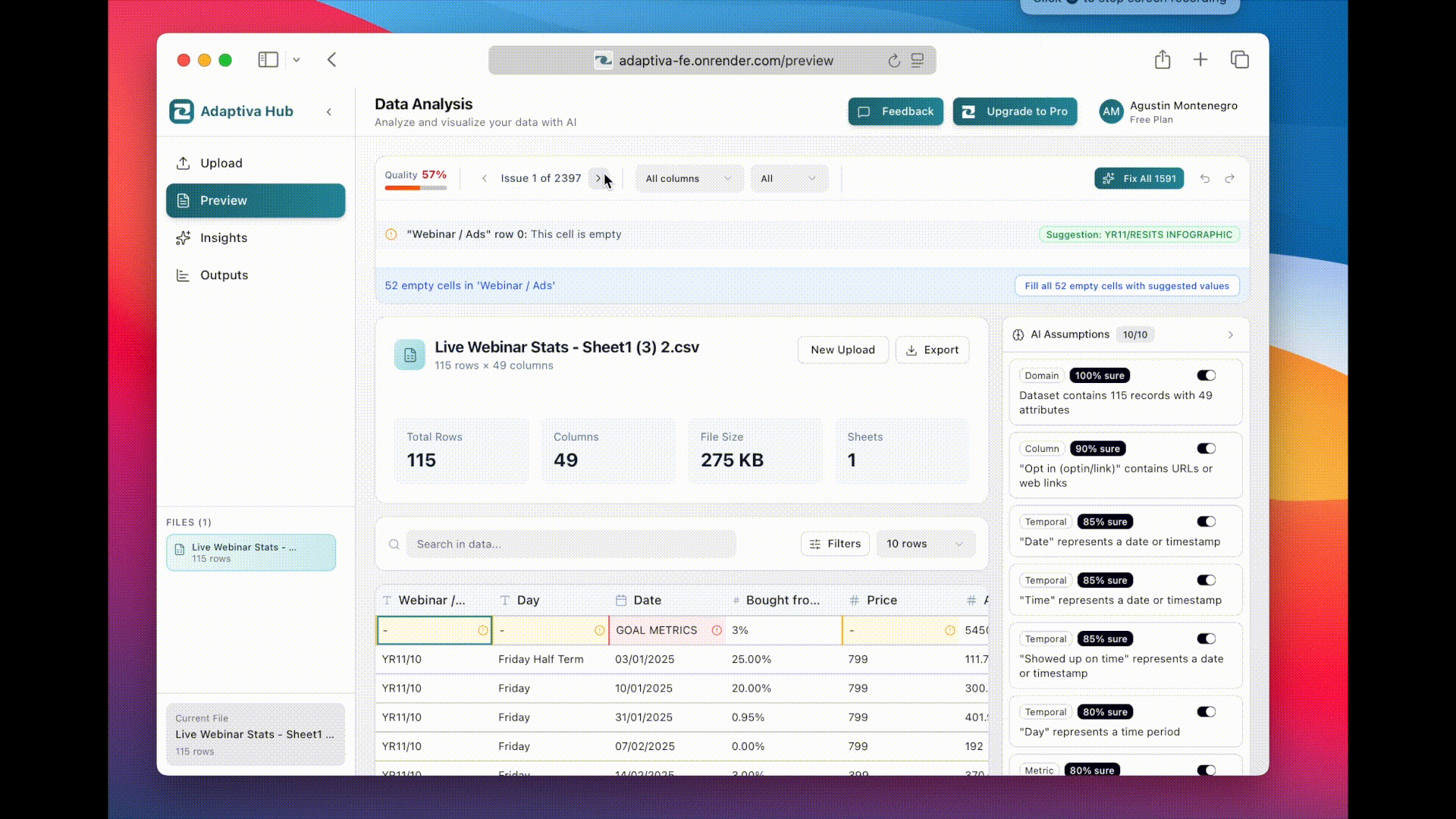
Task: Open the Outputs sidebar item
Action: point(224,275)
